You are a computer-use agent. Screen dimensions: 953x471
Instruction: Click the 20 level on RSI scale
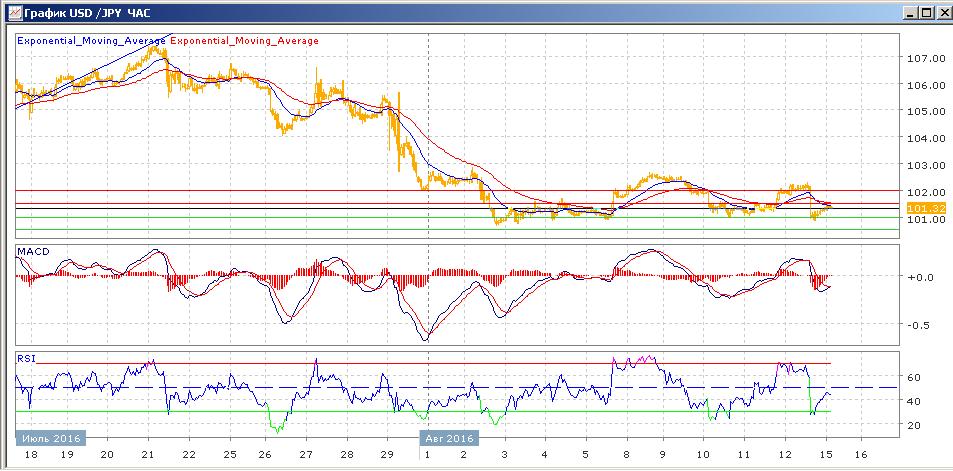(913, 426)
